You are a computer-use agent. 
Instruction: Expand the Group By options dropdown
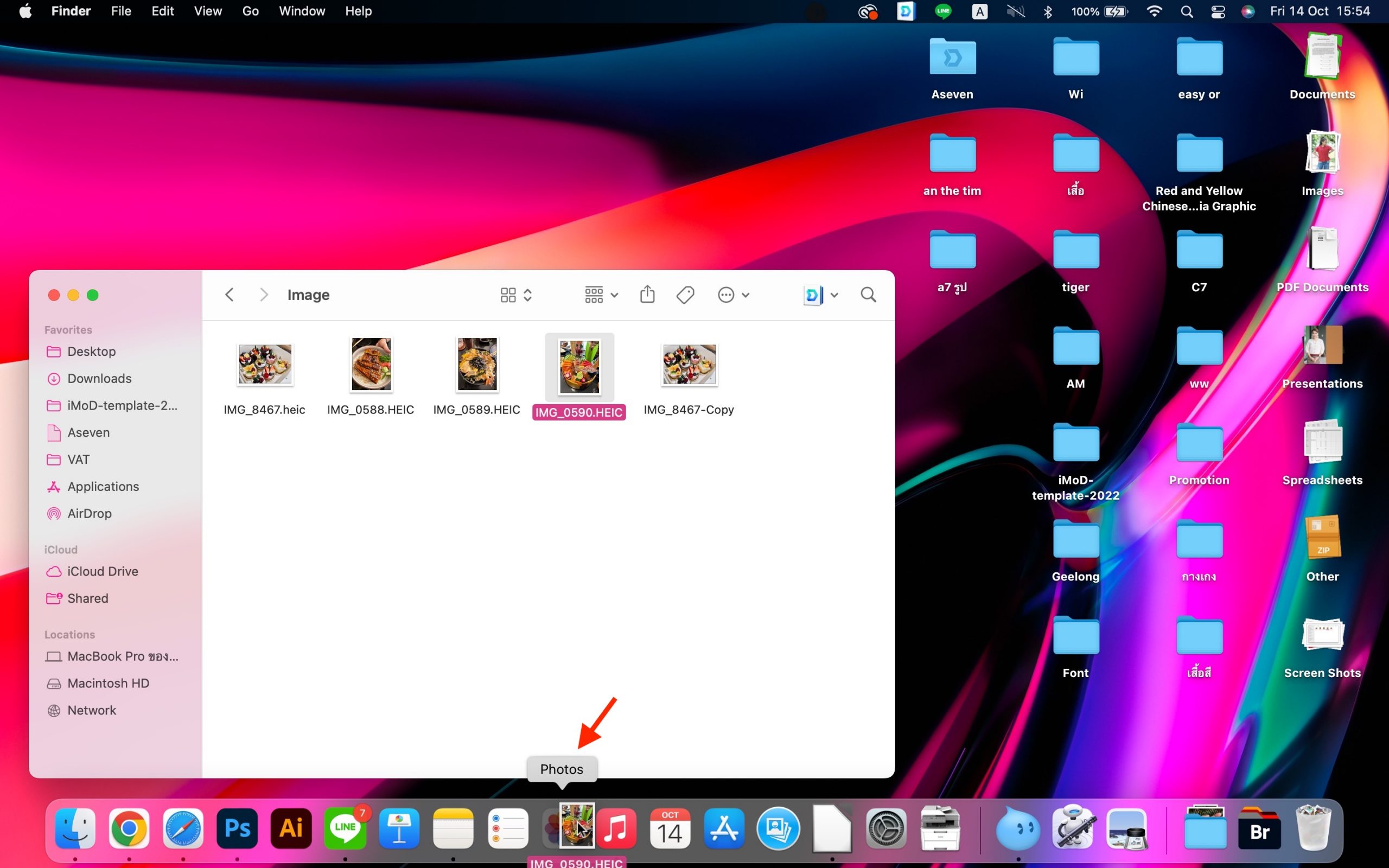coord(601,295)
